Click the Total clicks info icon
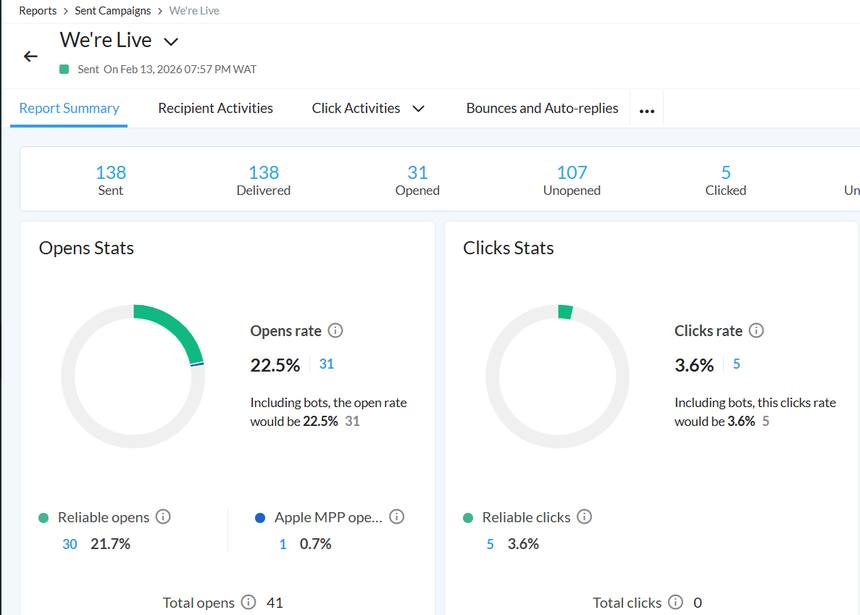 (676, 602)
